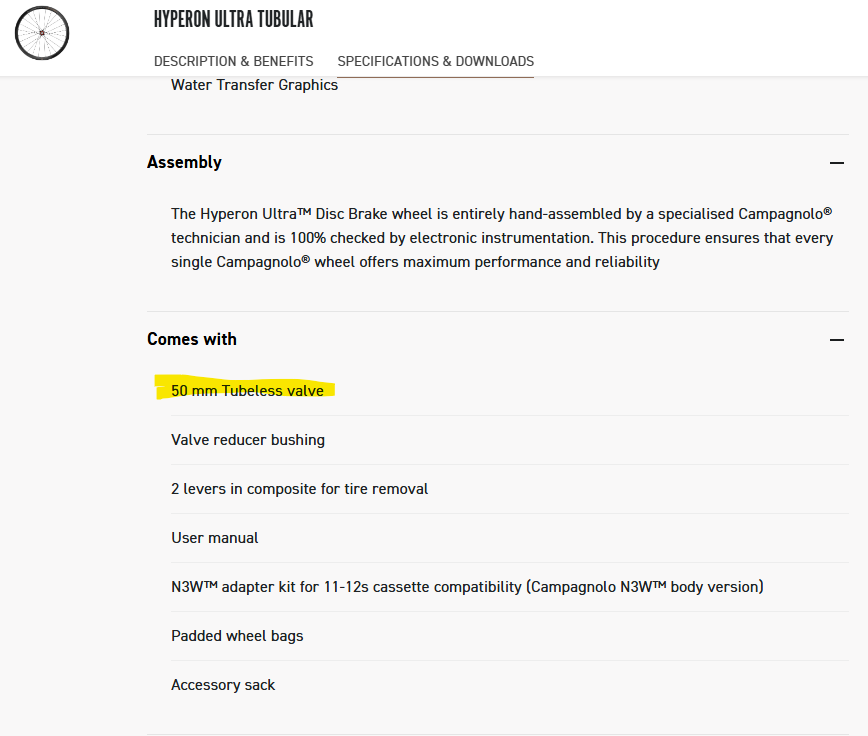Click the N3W adapter kit item
The width and height of the screenshot is (868, 736).
point(467,587)
